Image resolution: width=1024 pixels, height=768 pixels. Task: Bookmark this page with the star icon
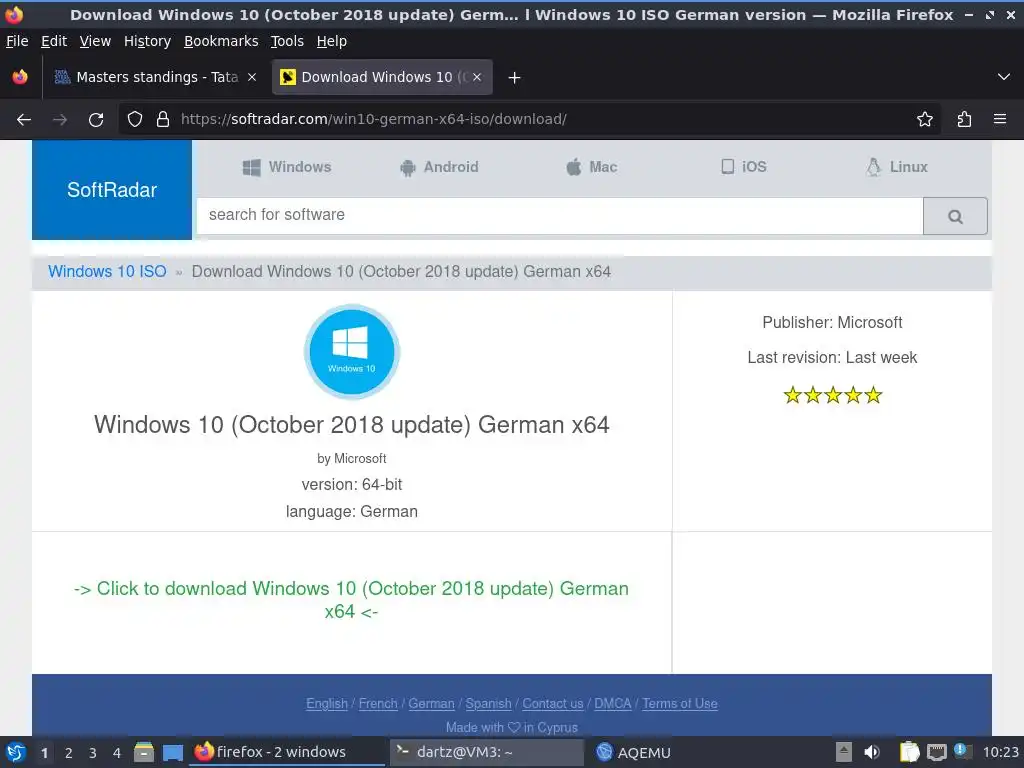(x=925, y=120)
